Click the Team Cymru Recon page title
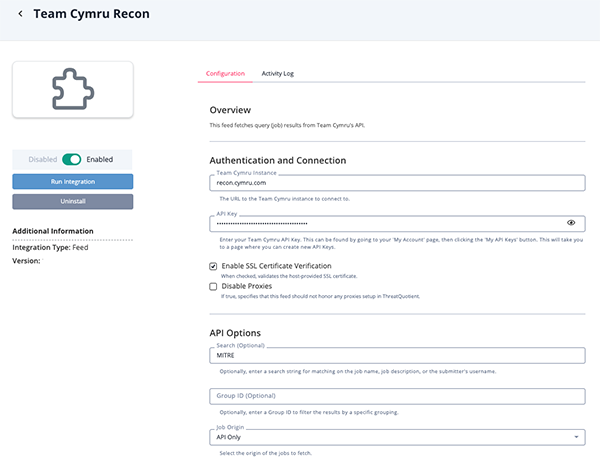Image resolution: width=600 pixels, height=460 pixels. coord(91,14)
